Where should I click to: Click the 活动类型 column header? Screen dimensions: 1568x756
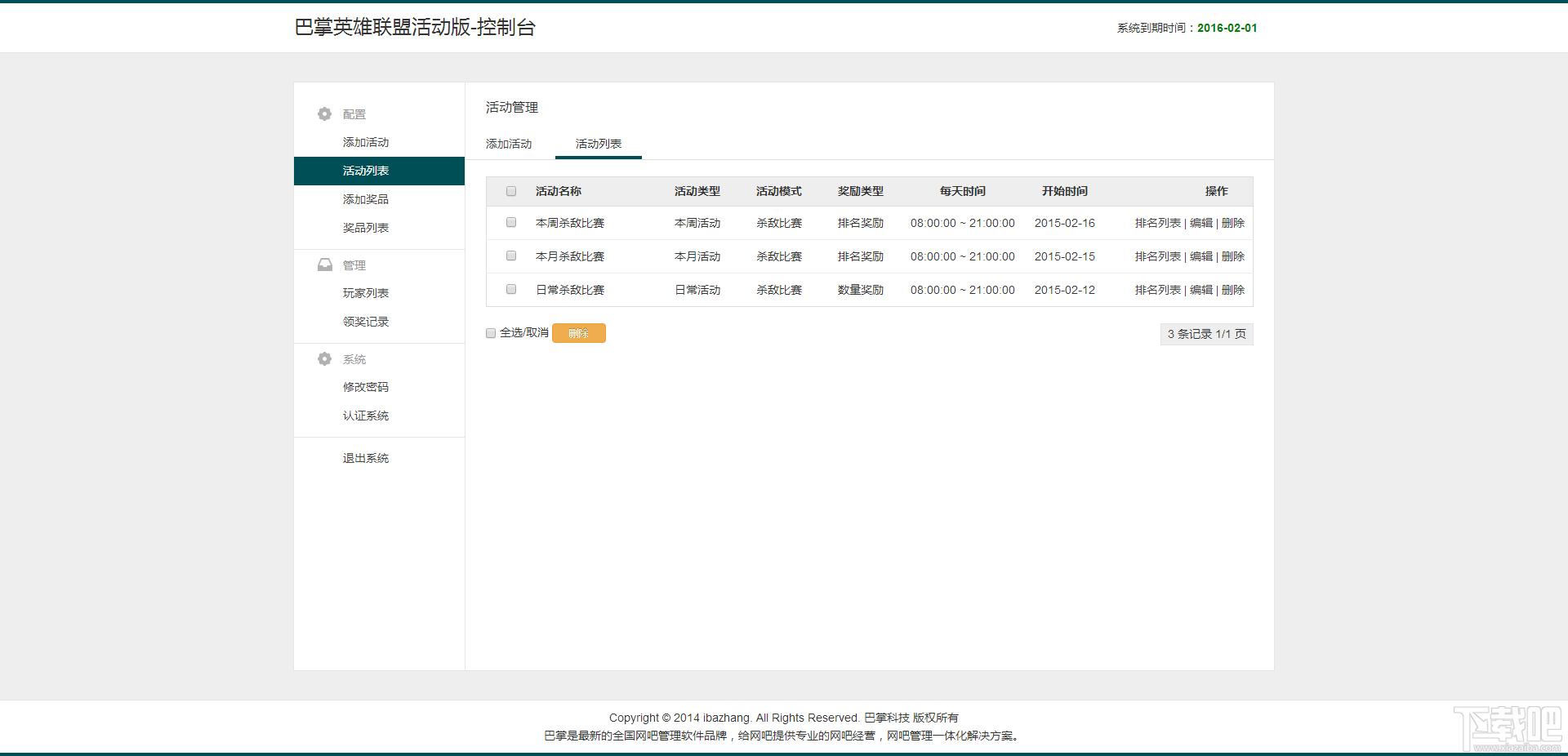click(697, 191)
